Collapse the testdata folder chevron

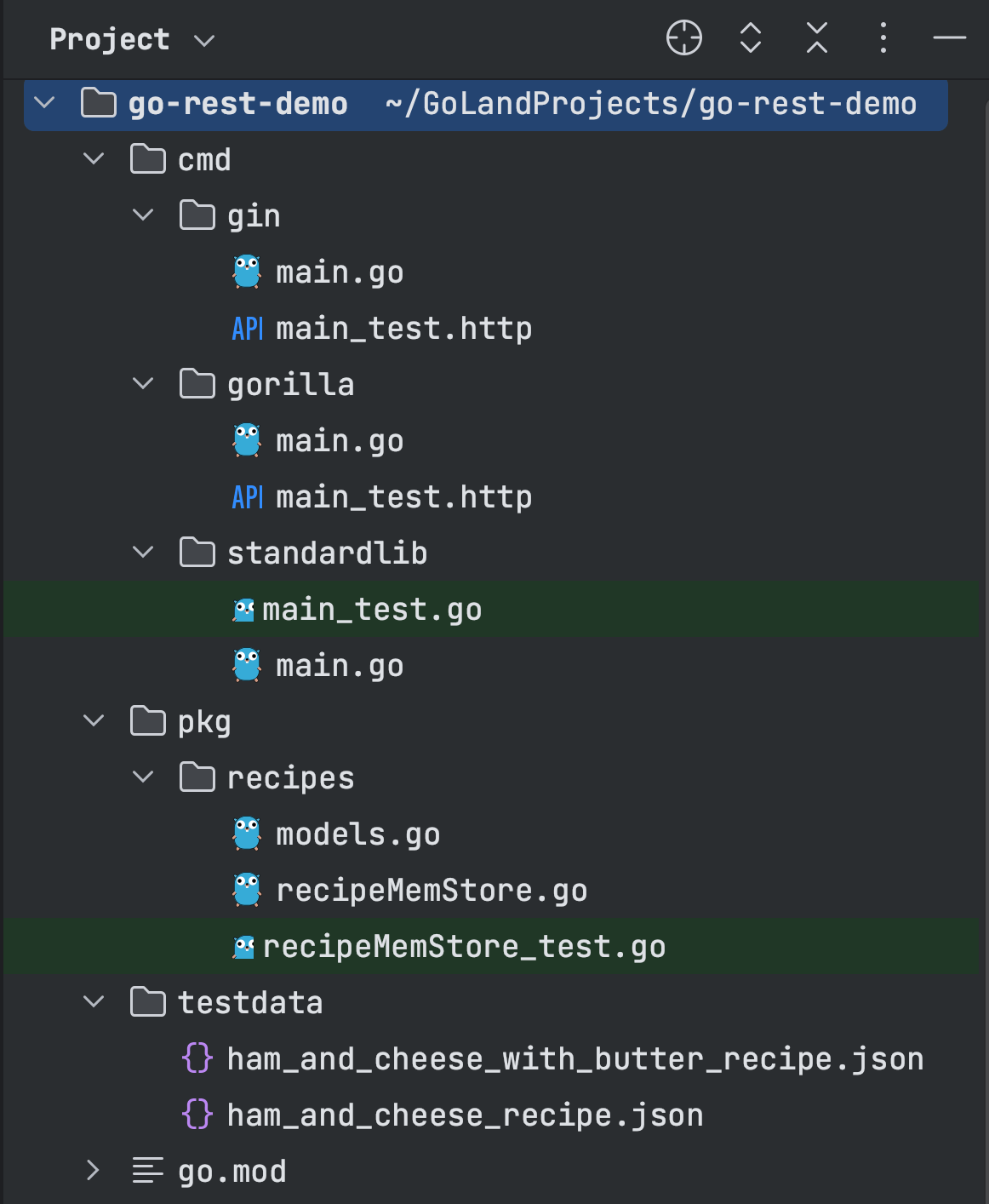[x=94, y=1002]
